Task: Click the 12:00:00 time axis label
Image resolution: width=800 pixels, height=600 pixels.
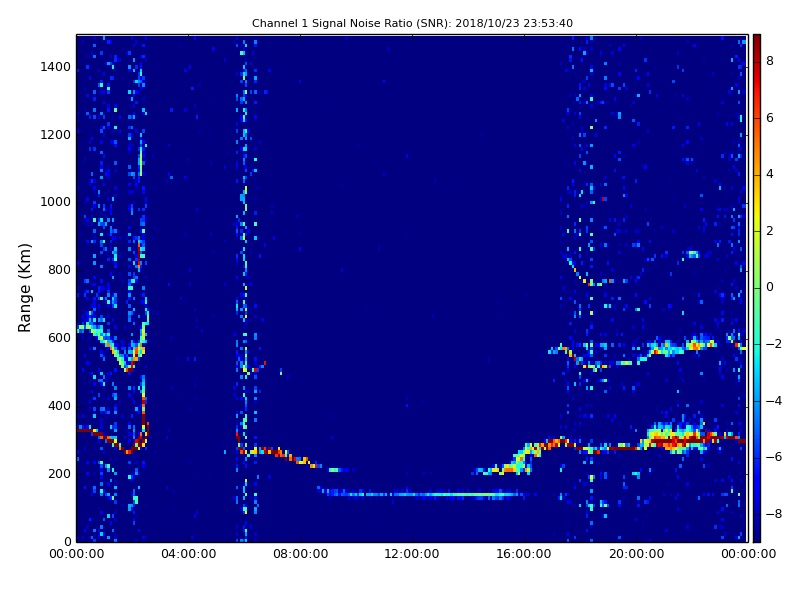Action: tap(412, 554)
